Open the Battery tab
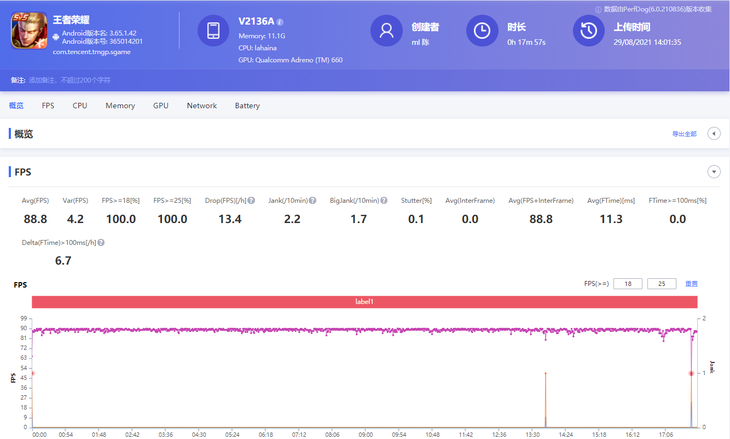The image size is (730, 439). 247,105
